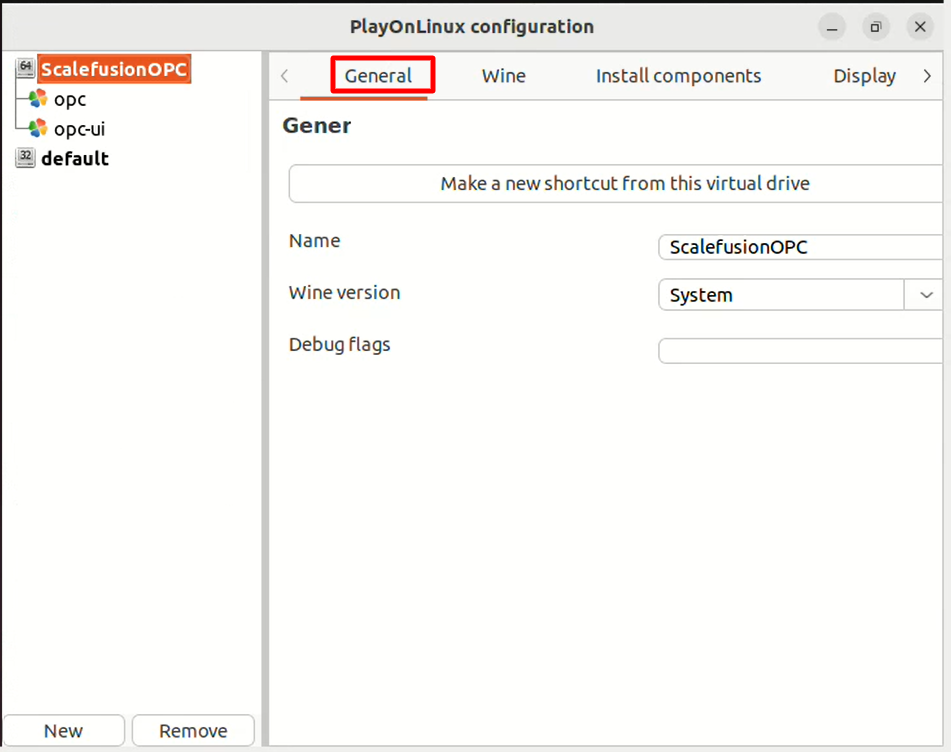Click the Remove button

coord(193,731)
